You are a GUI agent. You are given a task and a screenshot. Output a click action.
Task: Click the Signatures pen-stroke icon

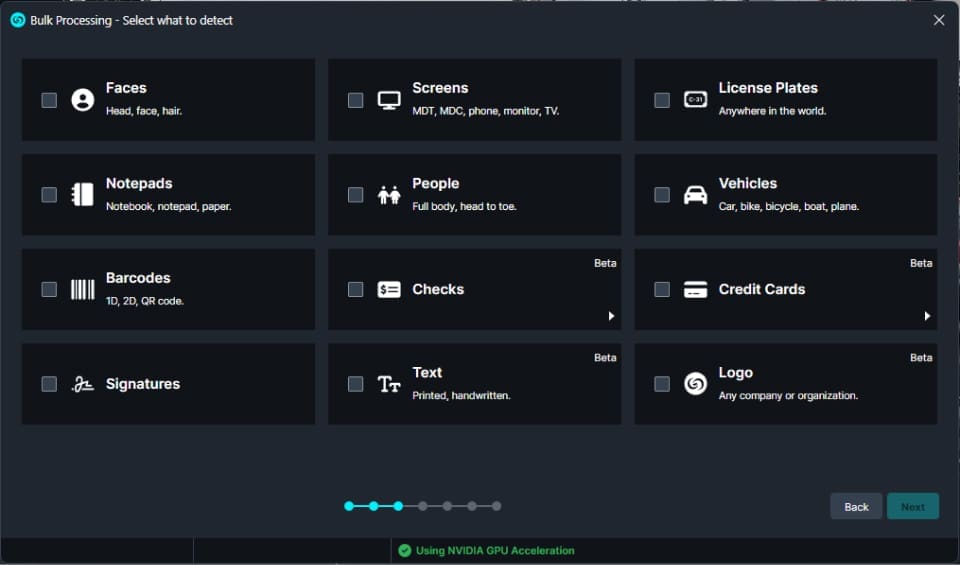pyautogui.click(x=83, y=385)
